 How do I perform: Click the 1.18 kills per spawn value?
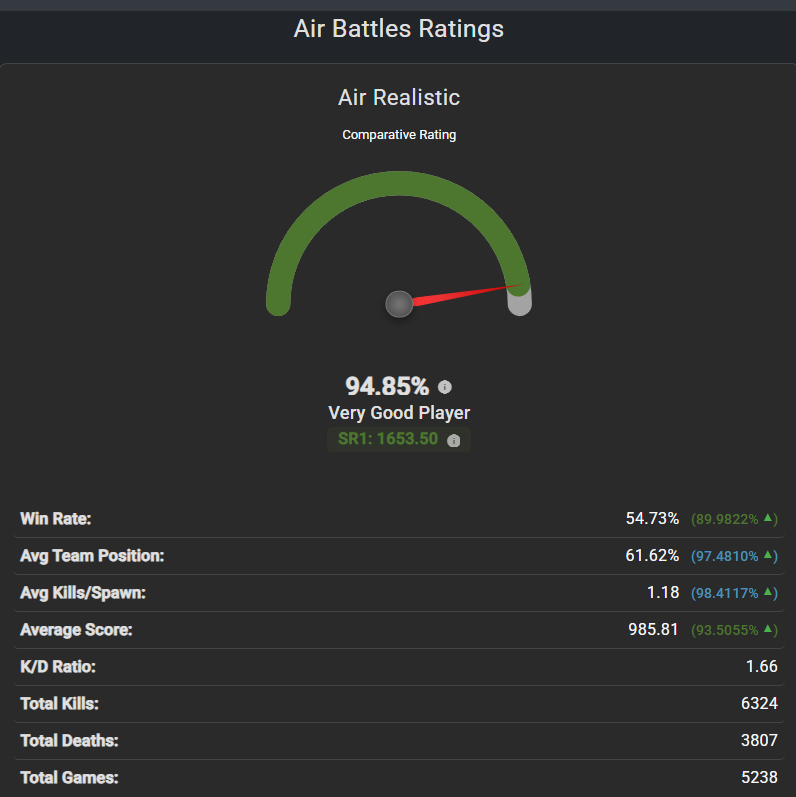[663, 593]
